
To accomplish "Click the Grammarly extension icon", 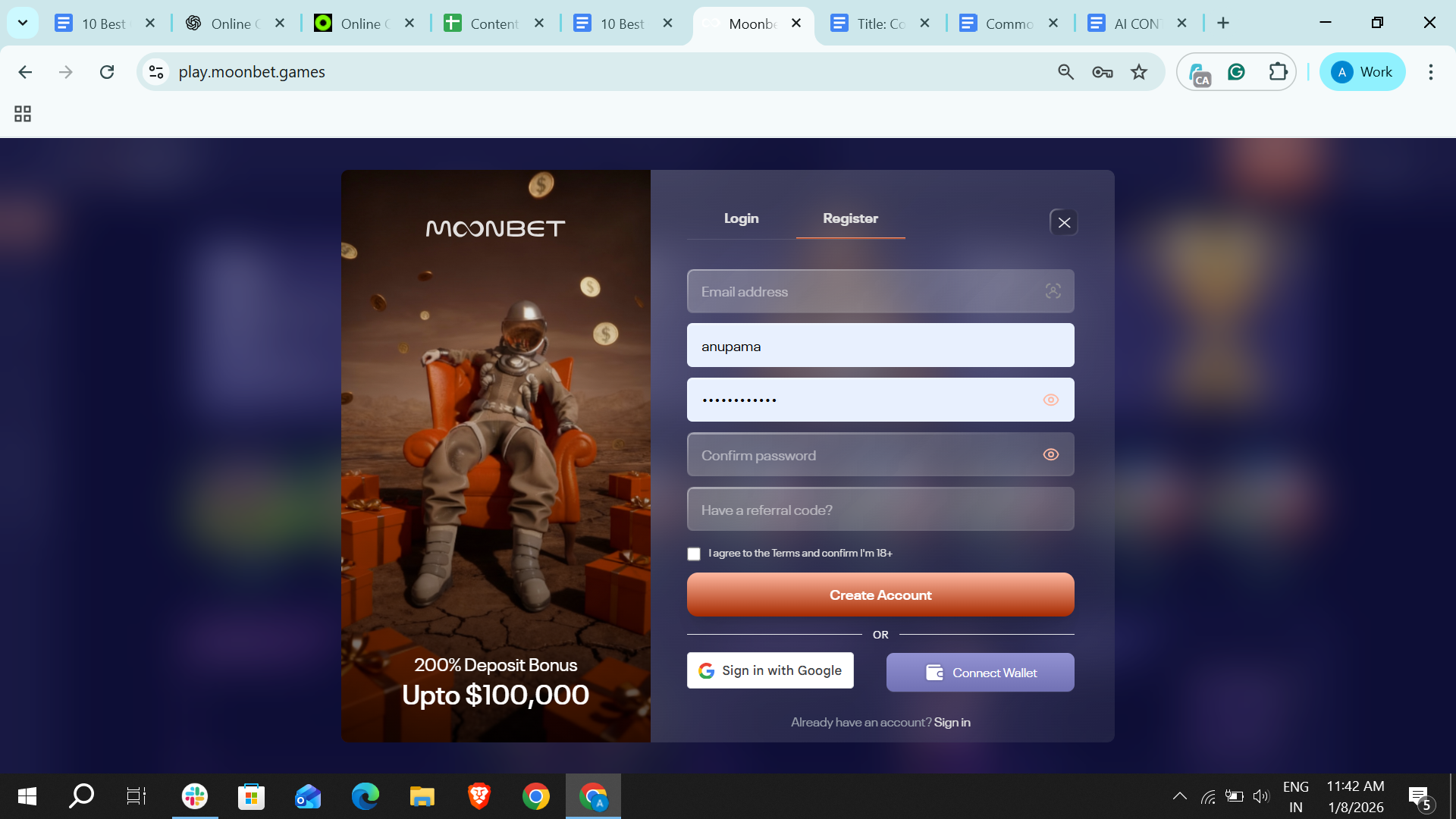I will click(1236, 72).
